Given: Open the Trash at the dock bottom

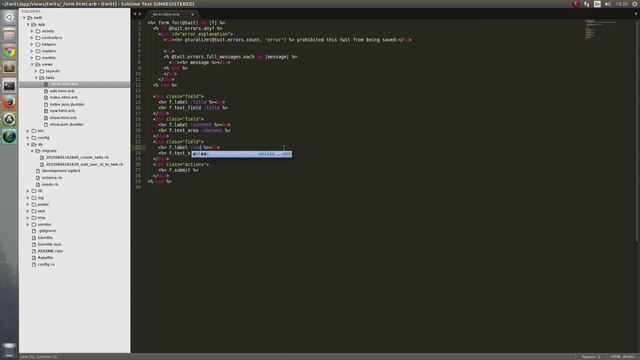Looking at the screenshot, I should [x=9, y=350].
